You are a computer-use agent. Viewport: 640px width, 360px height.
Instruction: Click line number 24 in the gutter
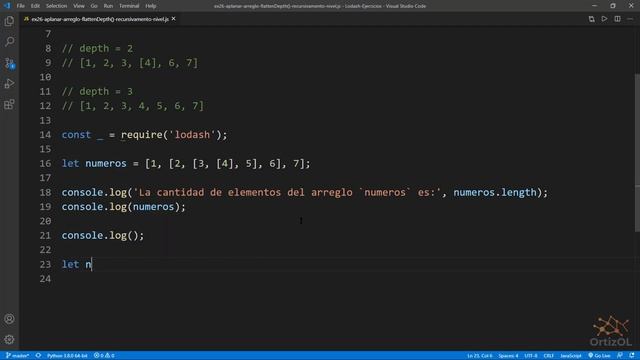(x=45, y=279)
